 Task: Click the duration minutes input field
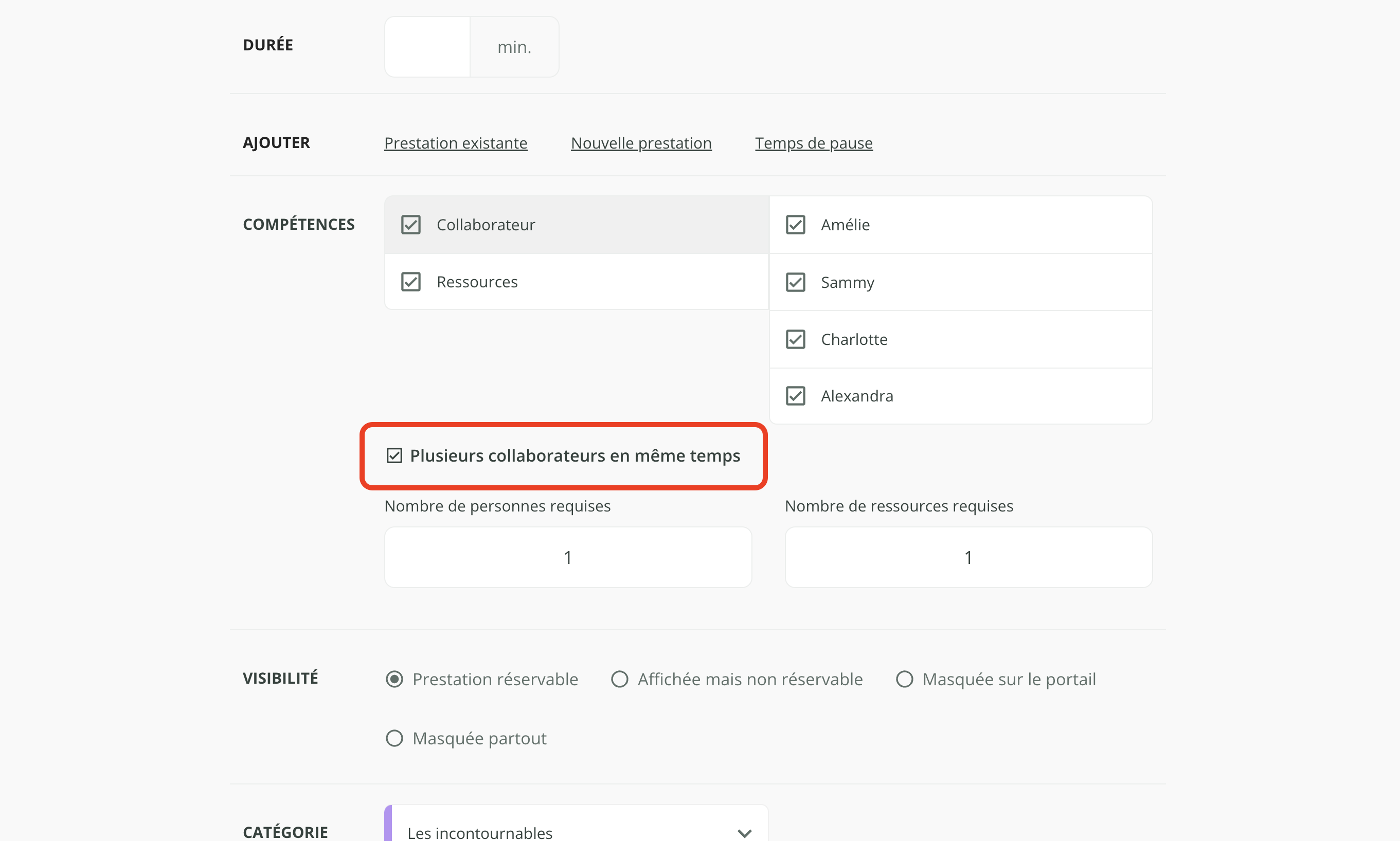pyautogui.click(x=427, y=47)
